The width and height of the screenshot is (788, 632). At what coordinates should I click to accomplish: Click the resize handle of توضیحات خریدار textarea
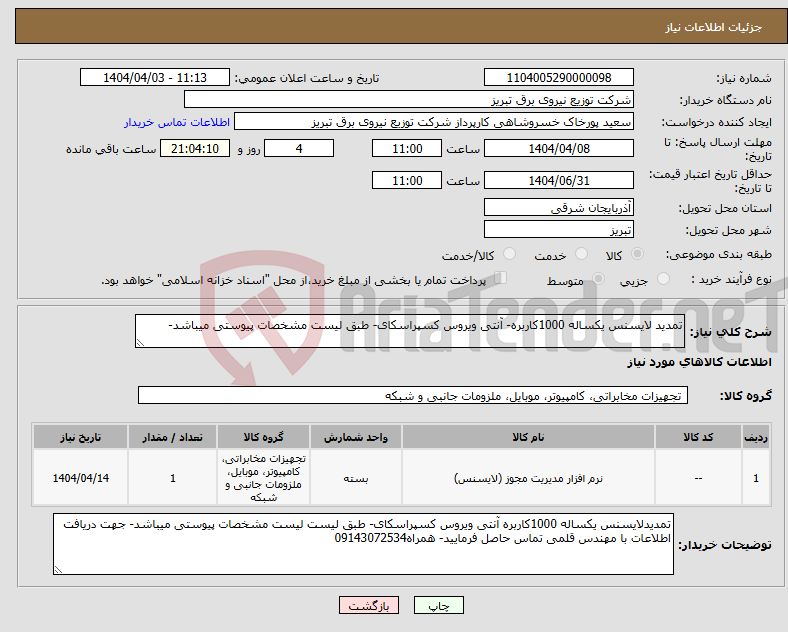tap(58, 570)
